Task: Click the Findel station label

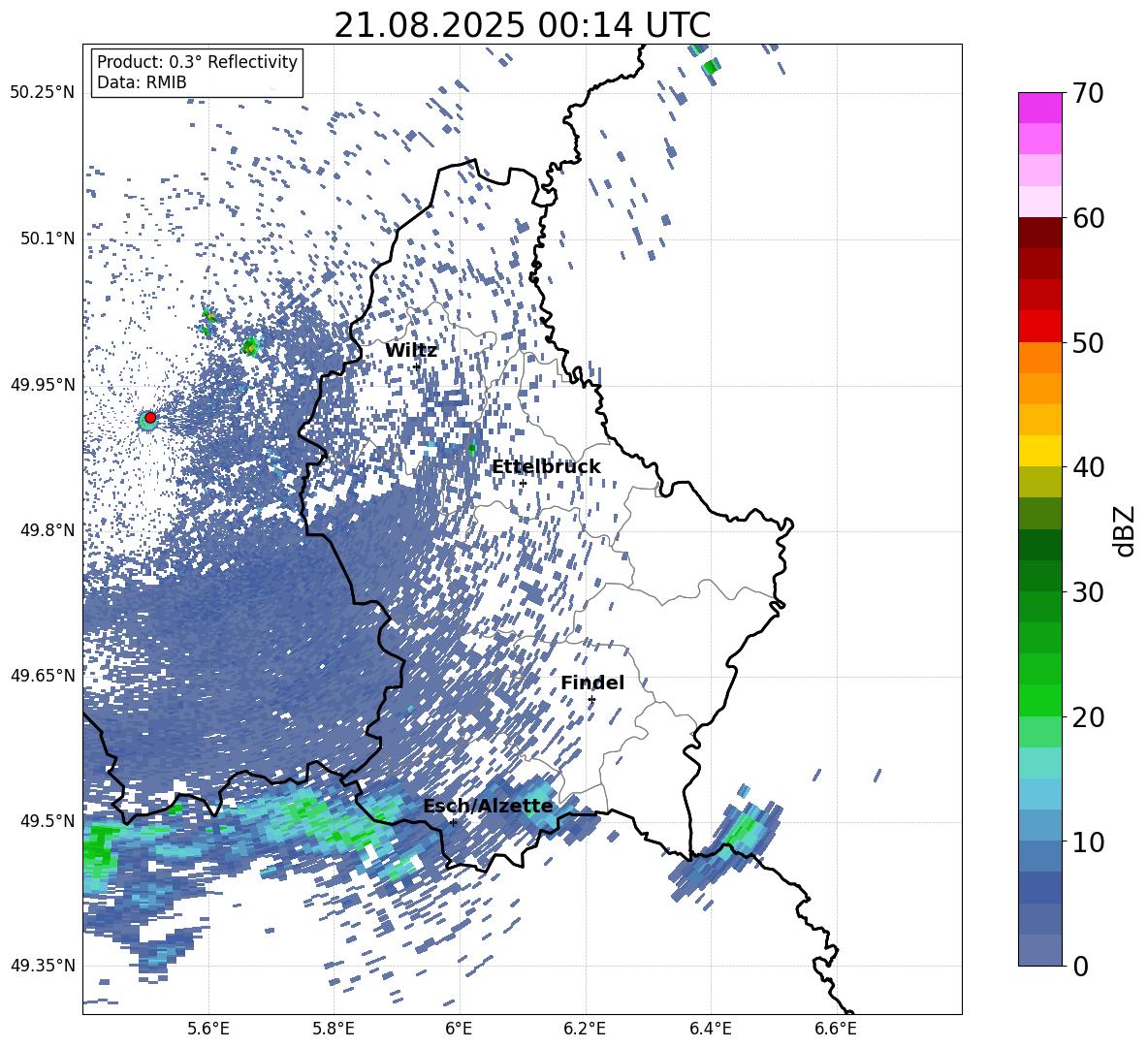Action: [x=592, y=683]
